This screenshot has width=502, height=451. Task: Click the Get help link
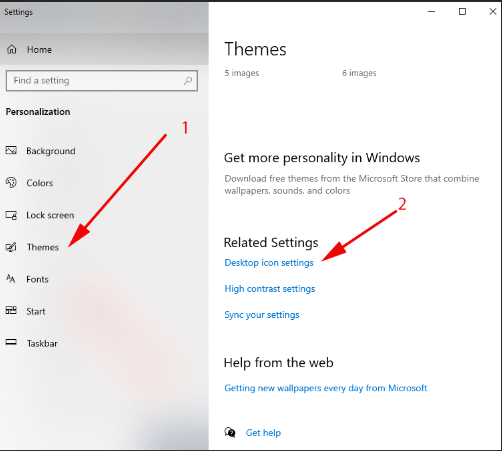[x=263, y=433]
